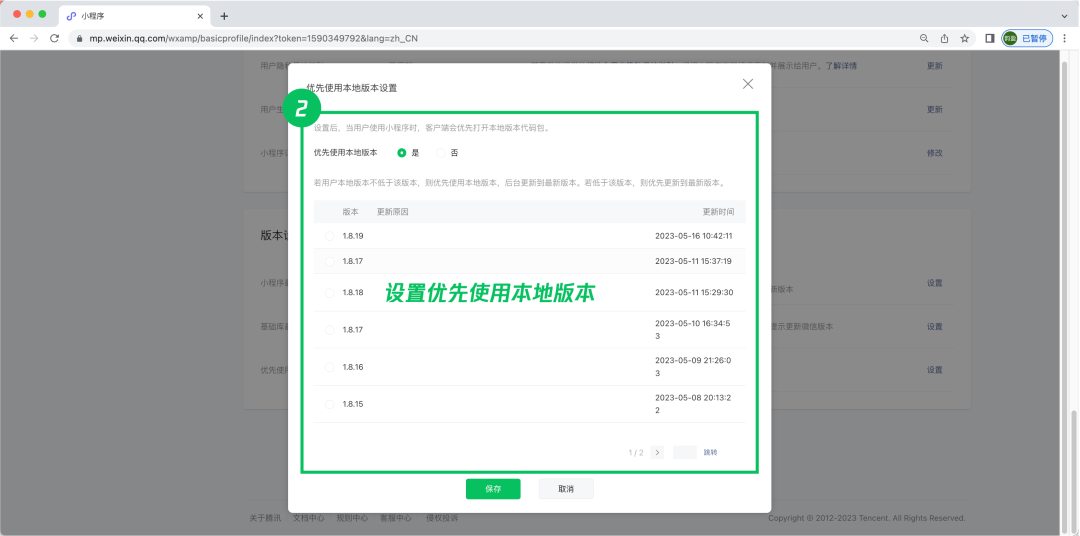1080x536 pixels.
Task: Choose version 1.8.17 dated 2023-05-11
Action: pos(329,261)
